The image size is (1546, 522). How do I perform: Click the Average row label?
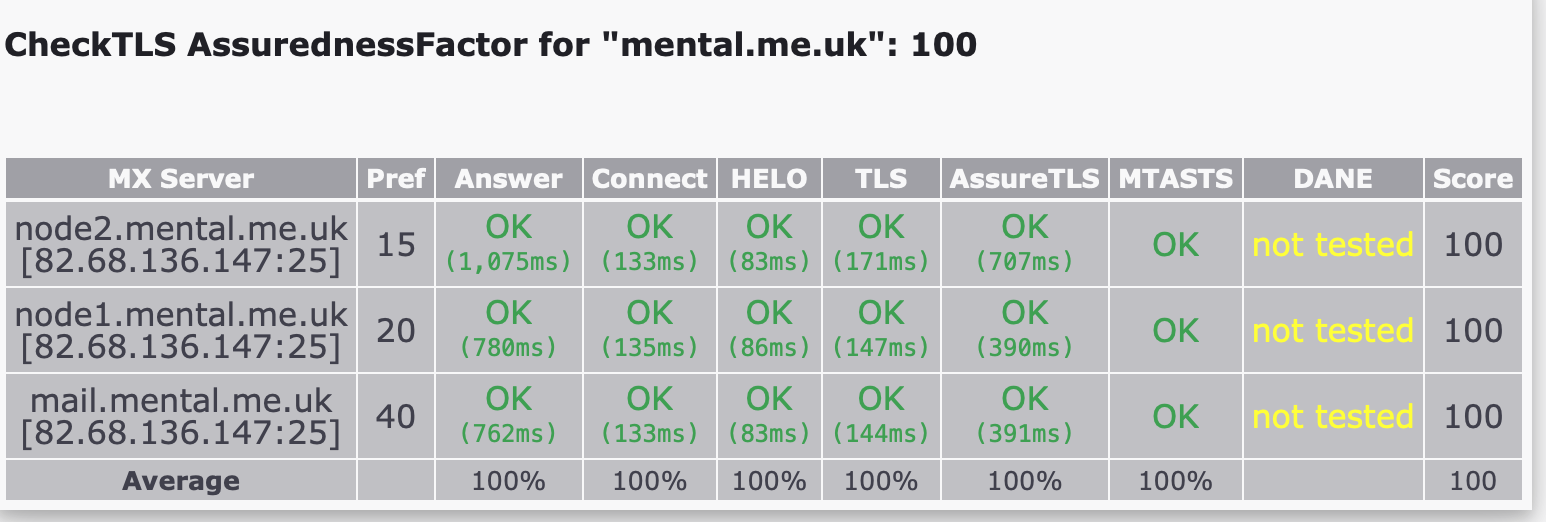pos(181,481)
